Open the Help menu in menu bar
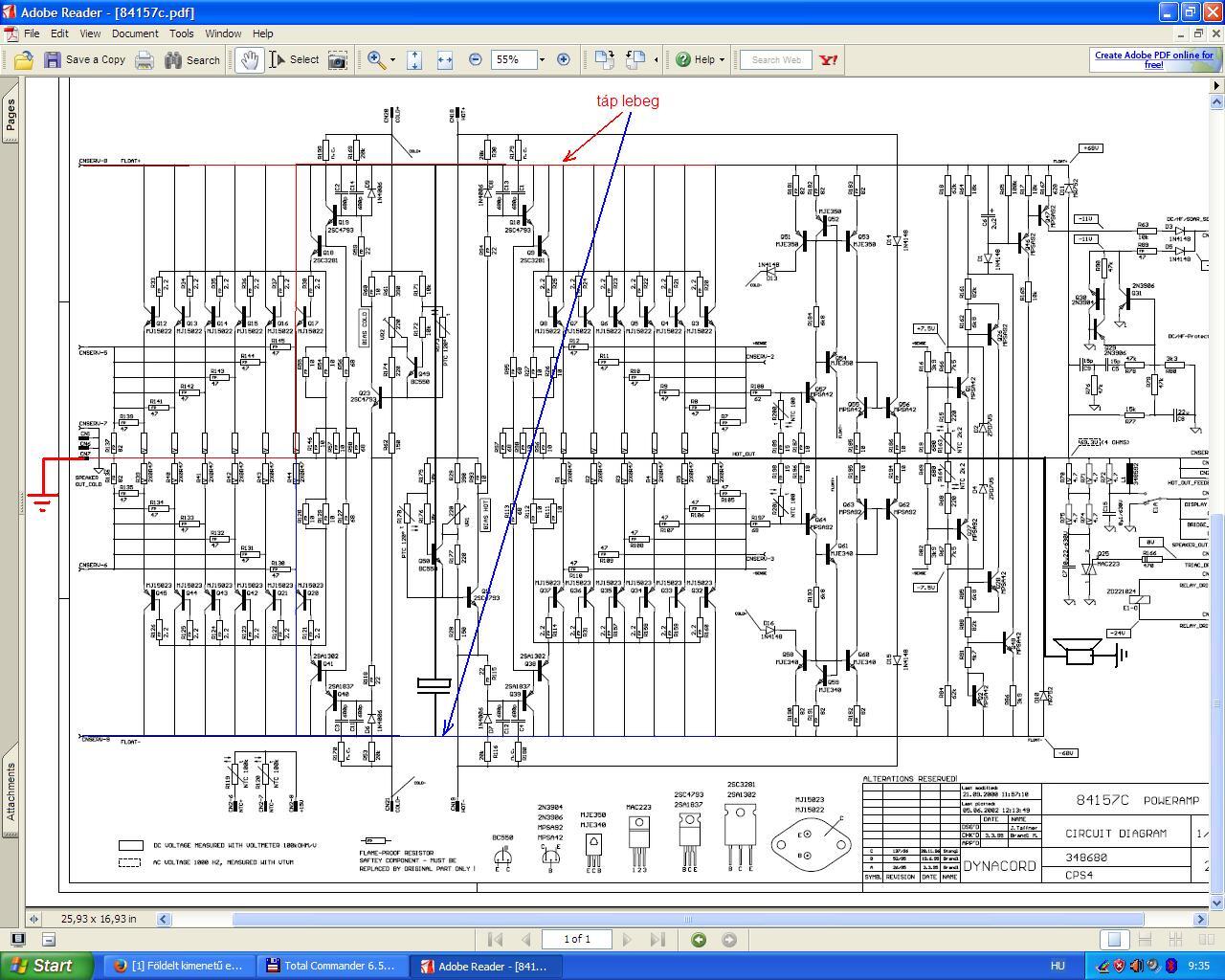 click(262, 33)
